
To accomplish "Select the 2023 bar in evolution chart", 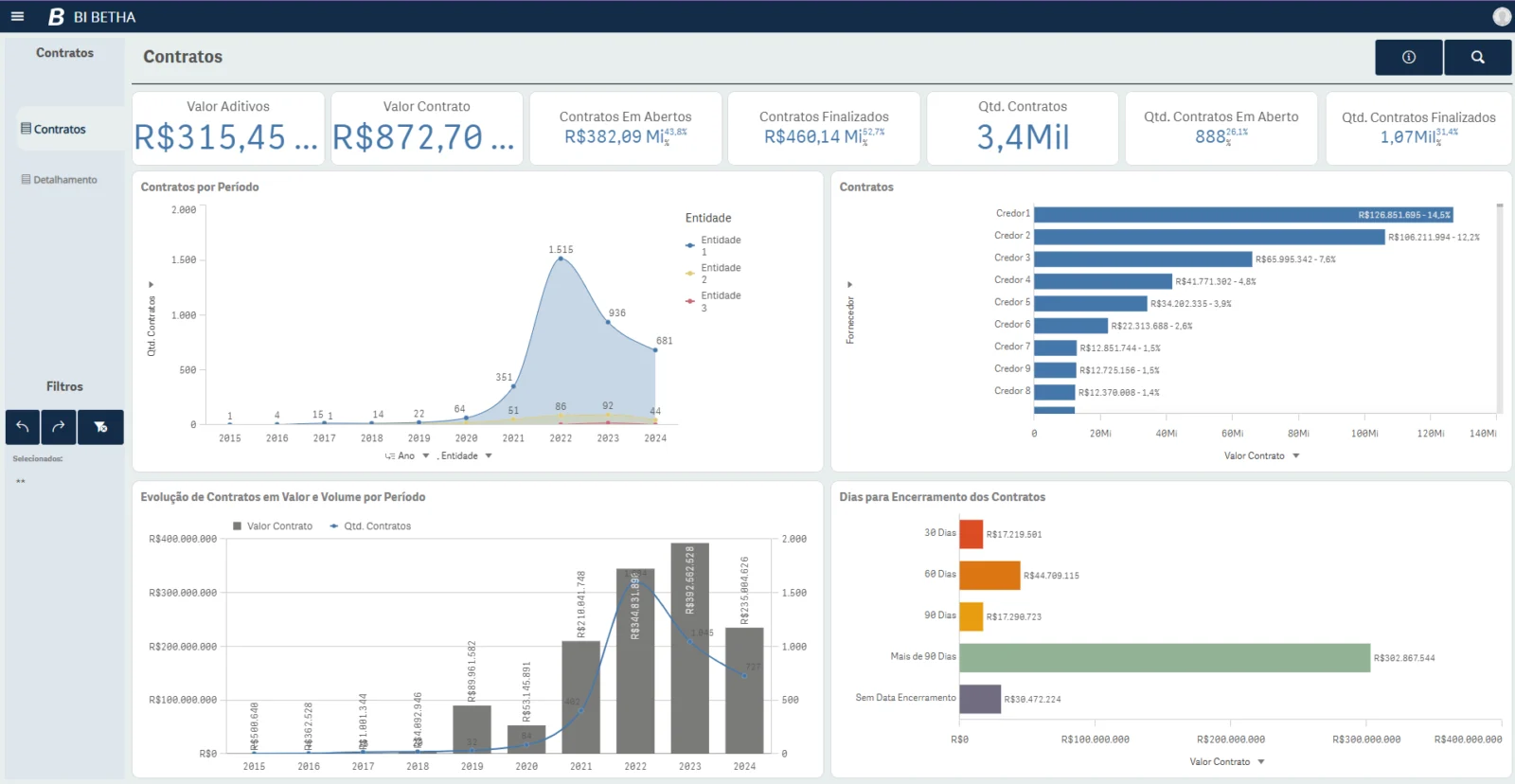I will (x=690, y=649).
